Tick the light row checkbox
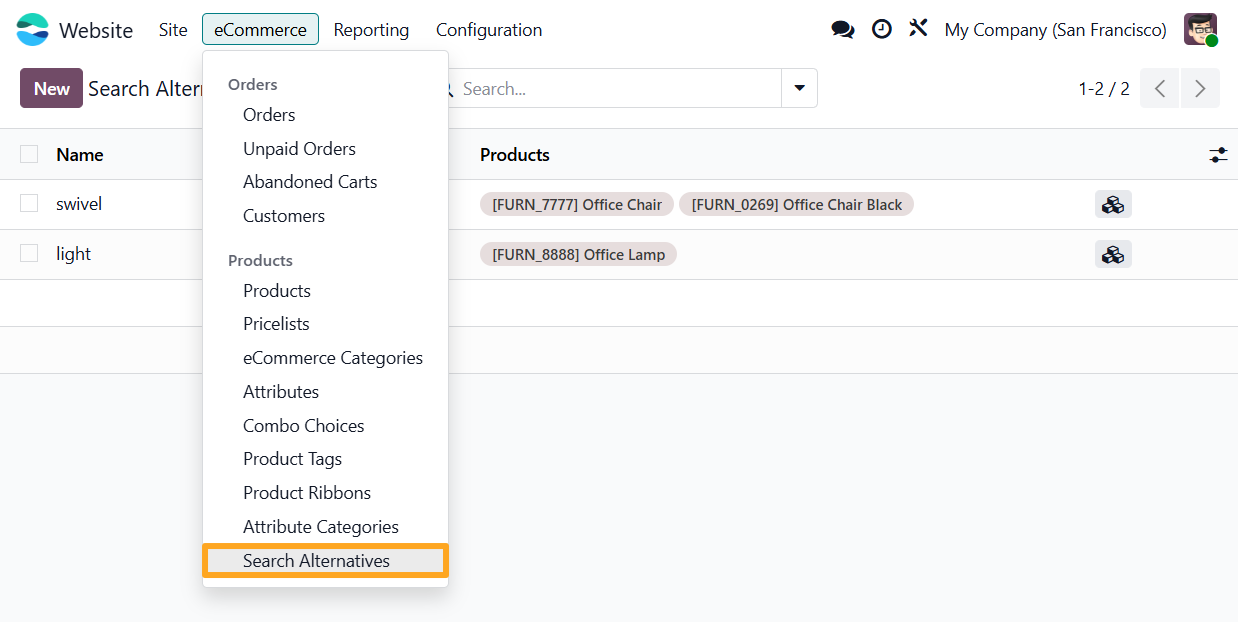 pyautogui.click(x=29, y=254)
